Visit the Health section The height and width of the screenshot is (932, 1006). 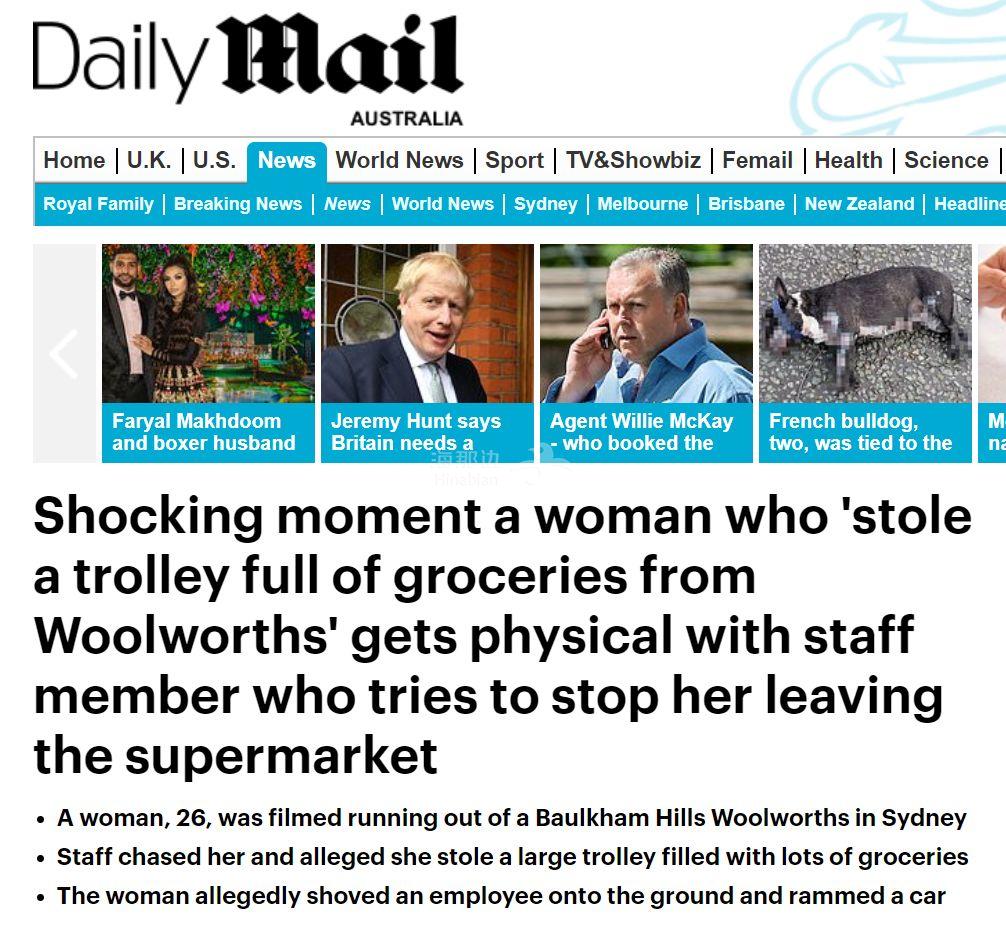(848, 160)
